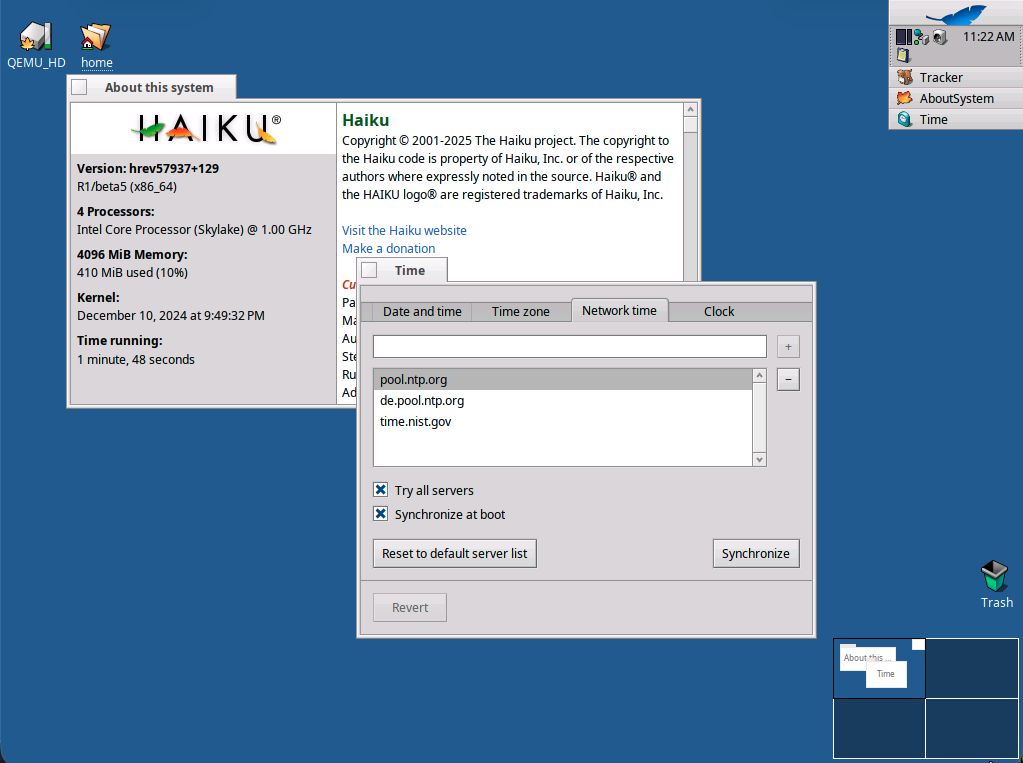Remove server with the minus button
This screenshot has width=1023, height=763.
(788, 379)
